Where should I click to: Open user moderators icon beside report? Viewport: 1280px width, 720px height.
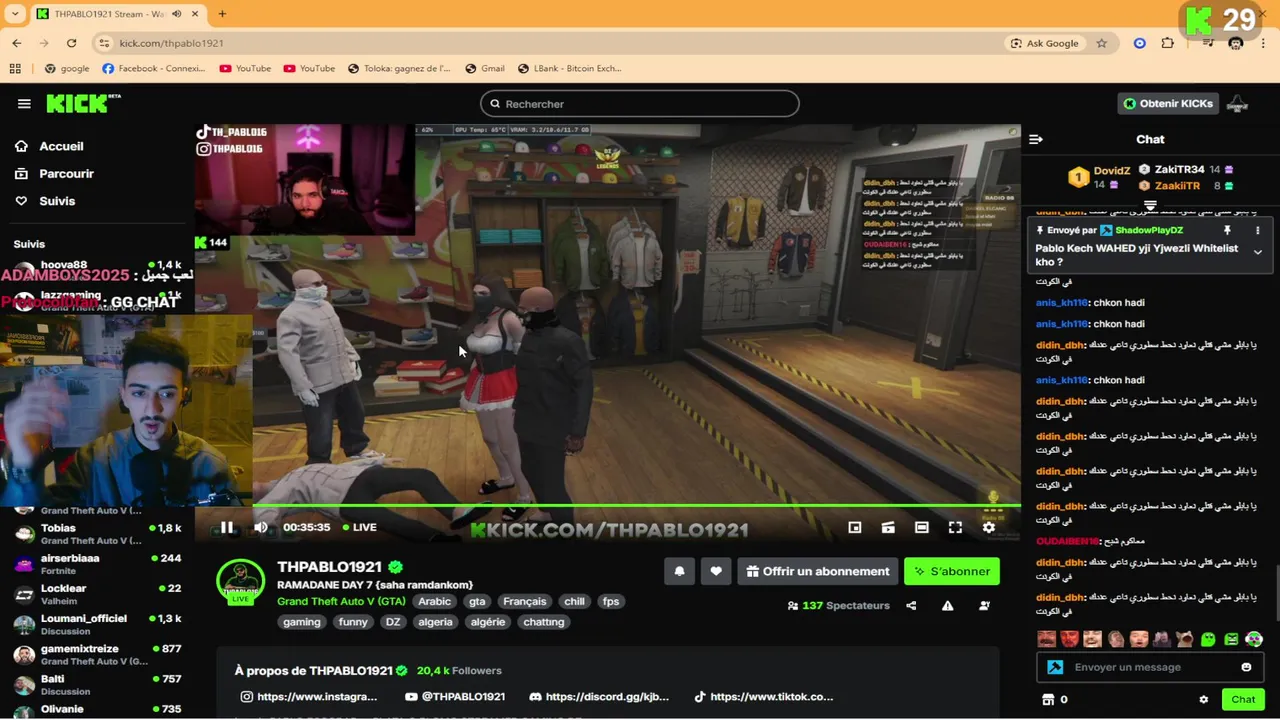[984, 605]
